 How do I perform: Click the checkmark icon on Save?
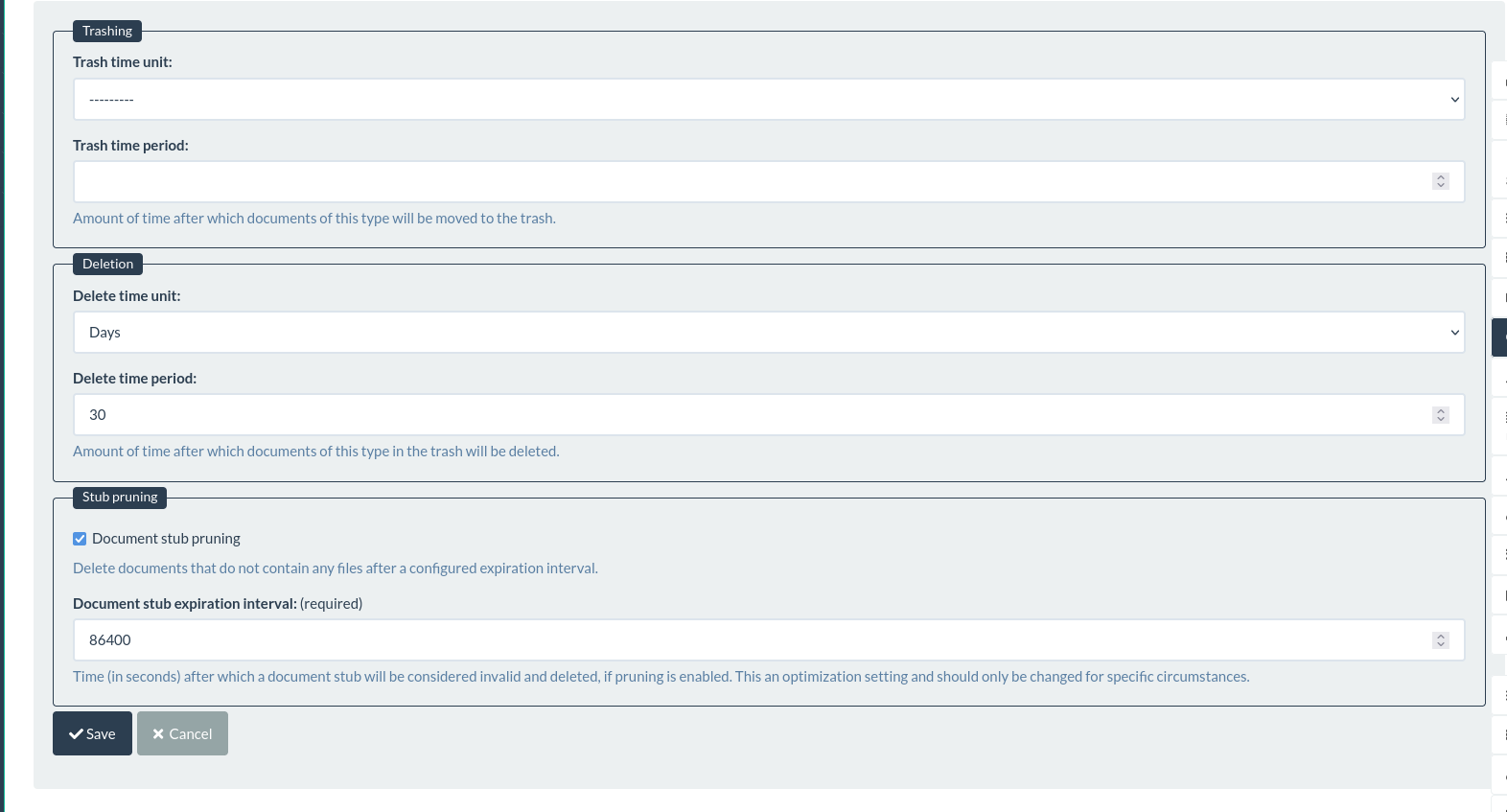coord(76,734)
